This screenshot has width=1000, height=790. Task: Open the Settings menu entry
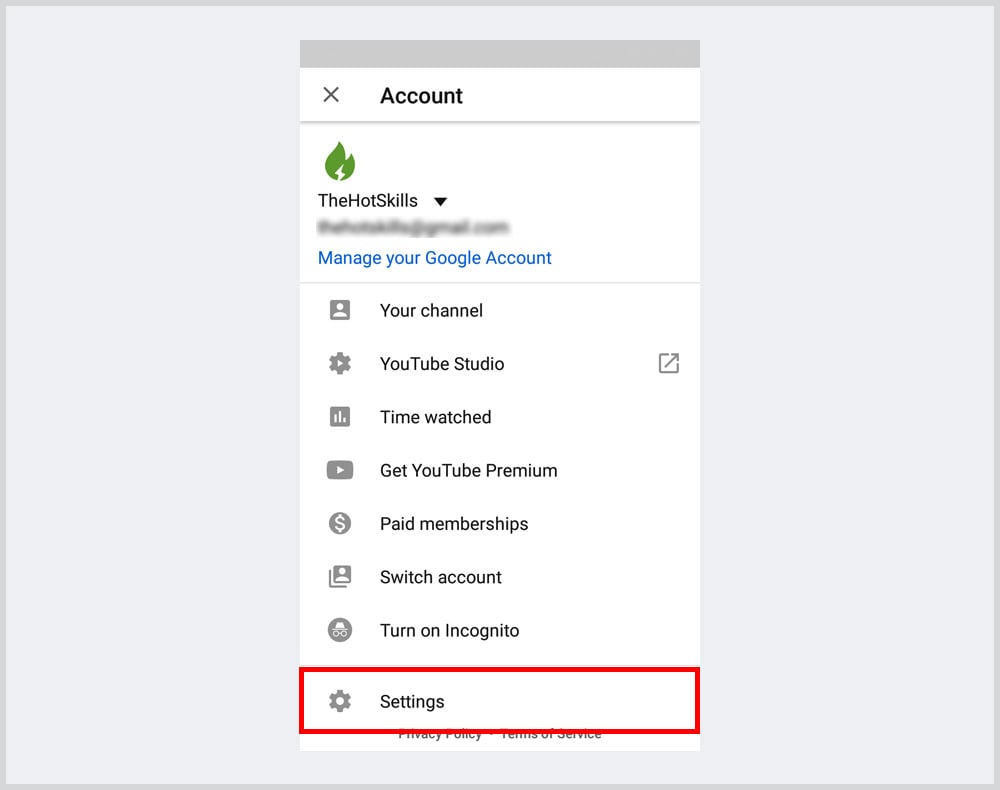pos(500,701)
